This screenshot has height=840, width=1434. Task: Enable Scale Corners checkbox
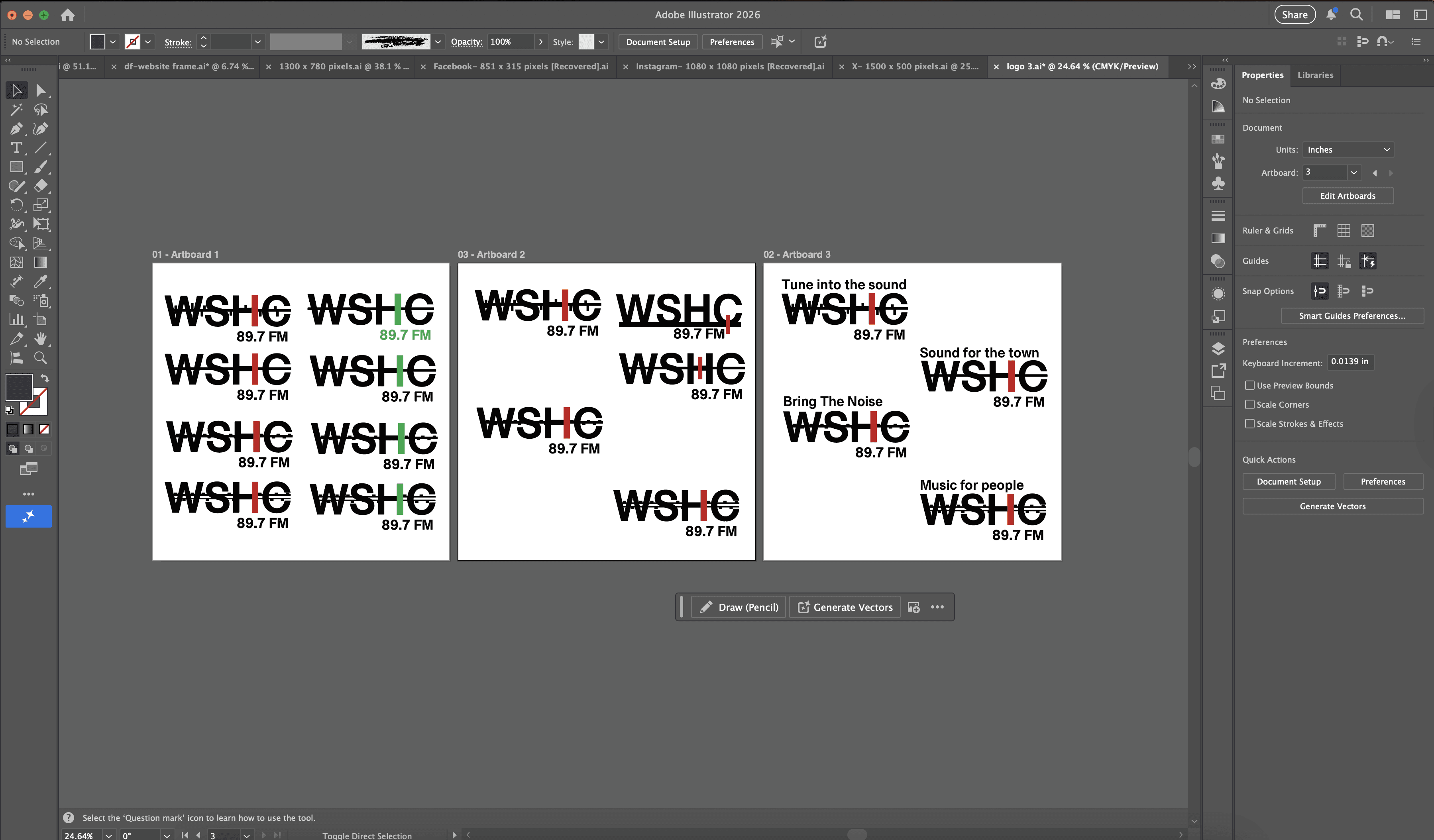(x=1249, y=404)
